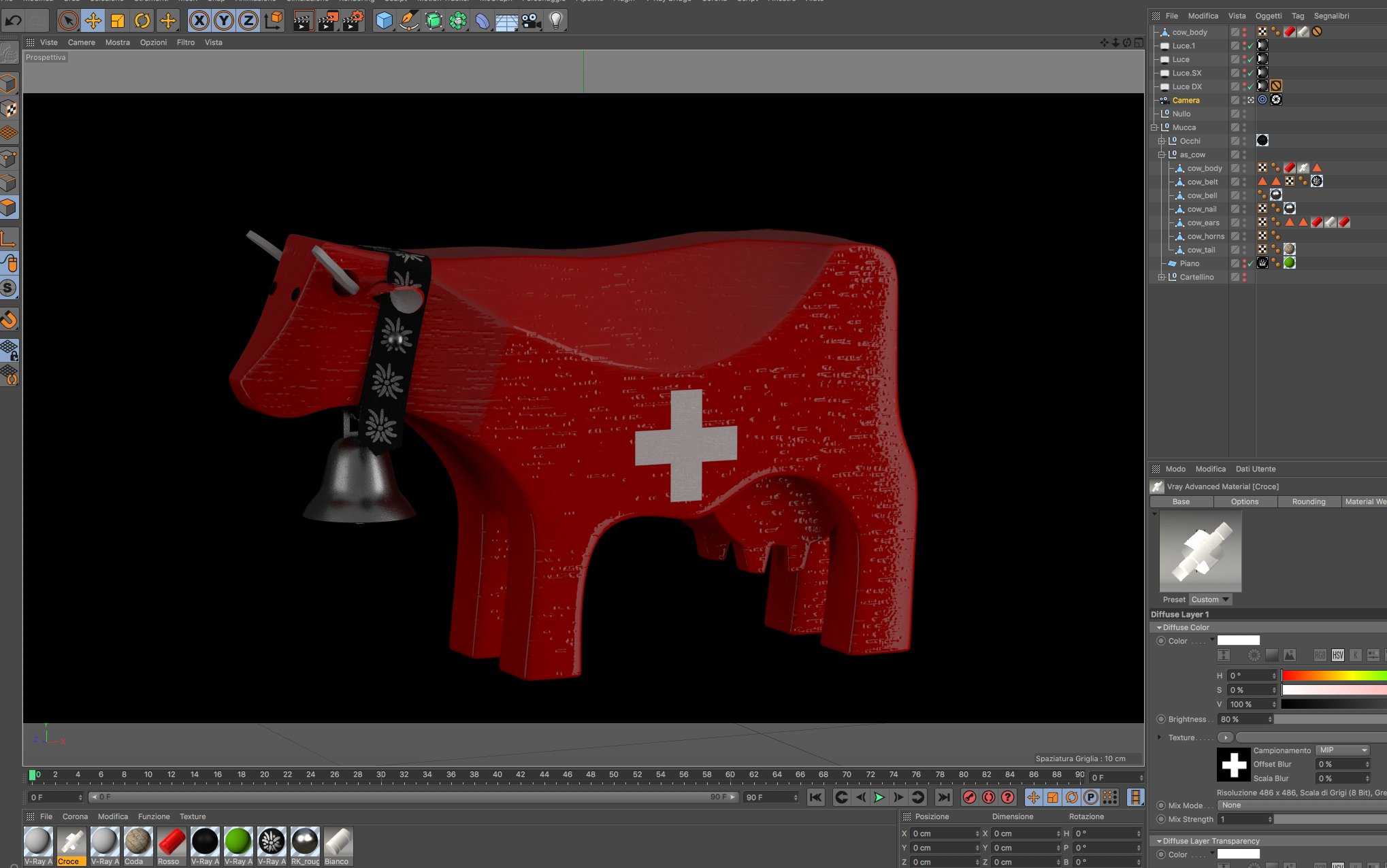This screenshot has height=868, width=1387.
Task: Click the Scale tool icon
Action: tap(118, 20)
